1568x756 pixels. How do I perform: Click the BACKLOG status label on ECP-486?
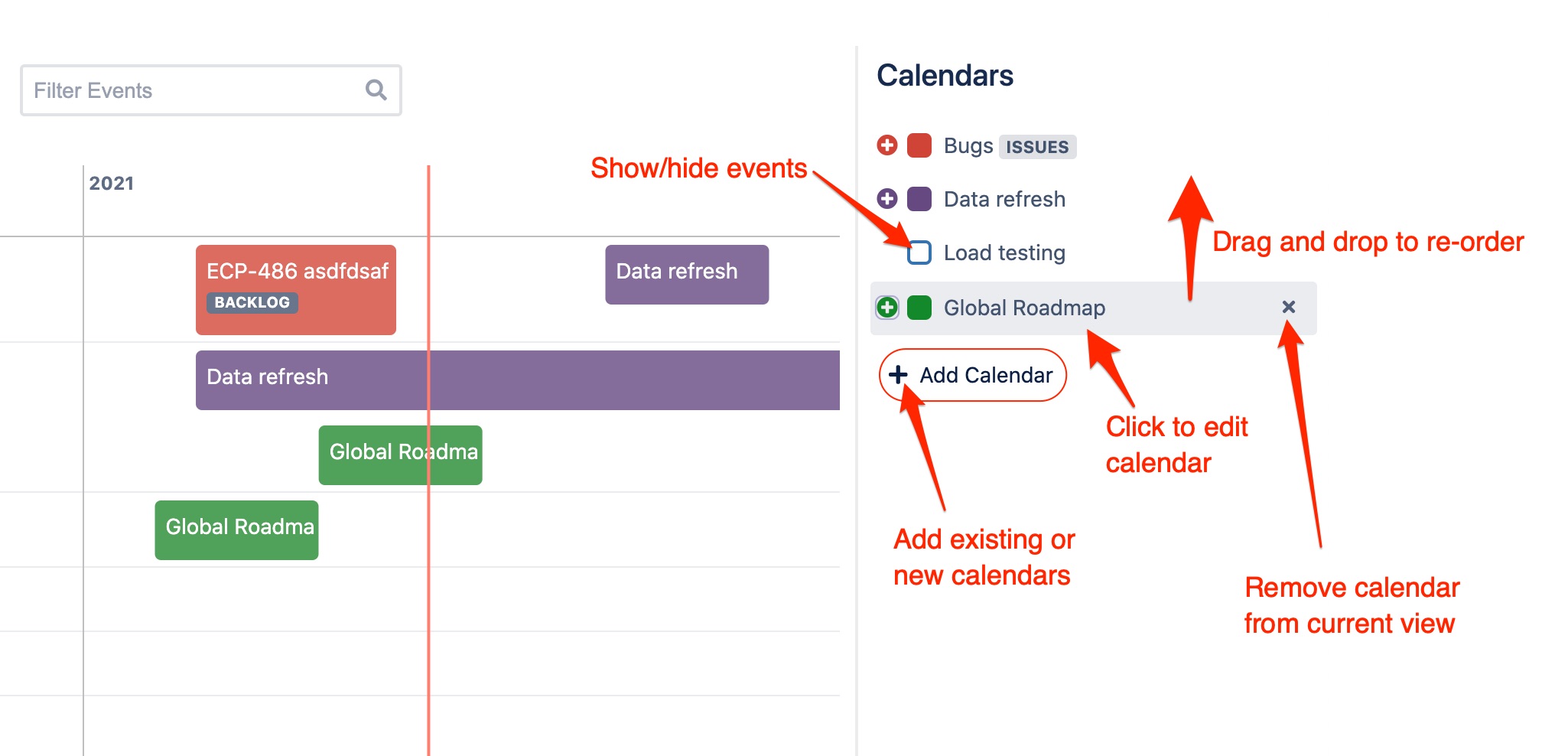[x=252, y=302]
